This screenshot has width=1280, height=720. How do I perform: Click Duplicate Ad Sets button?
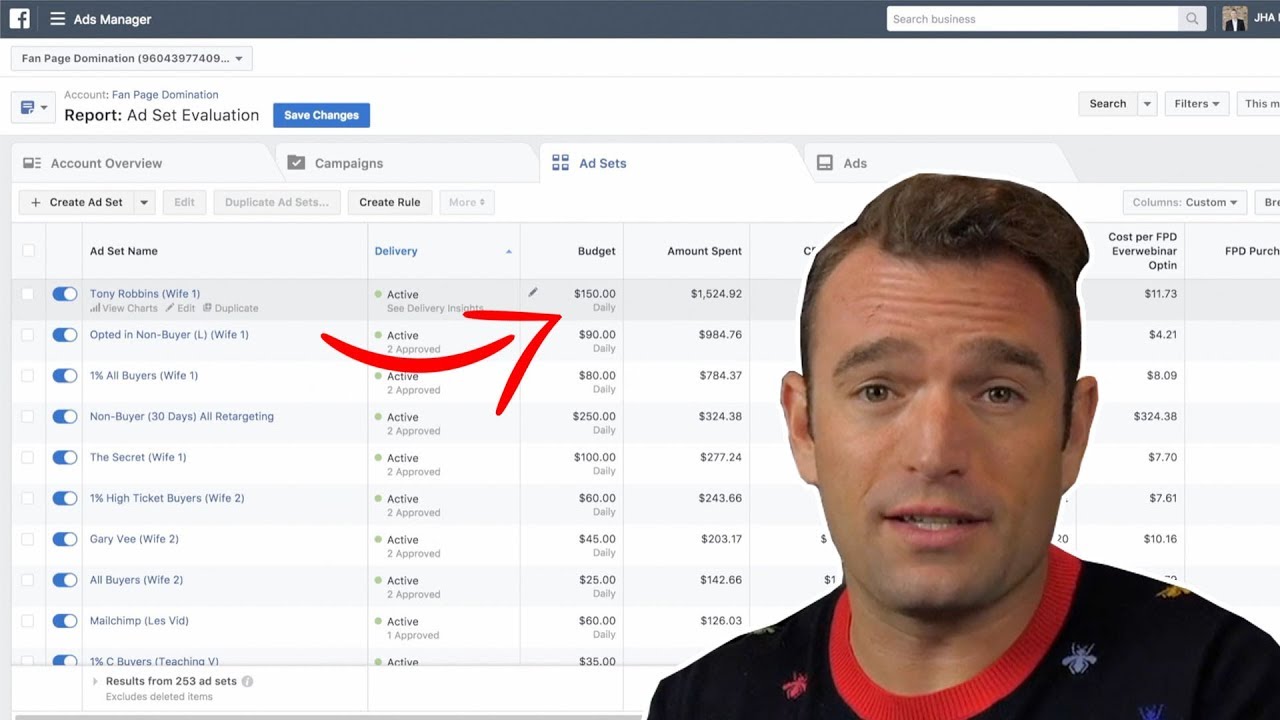[277, 202]
